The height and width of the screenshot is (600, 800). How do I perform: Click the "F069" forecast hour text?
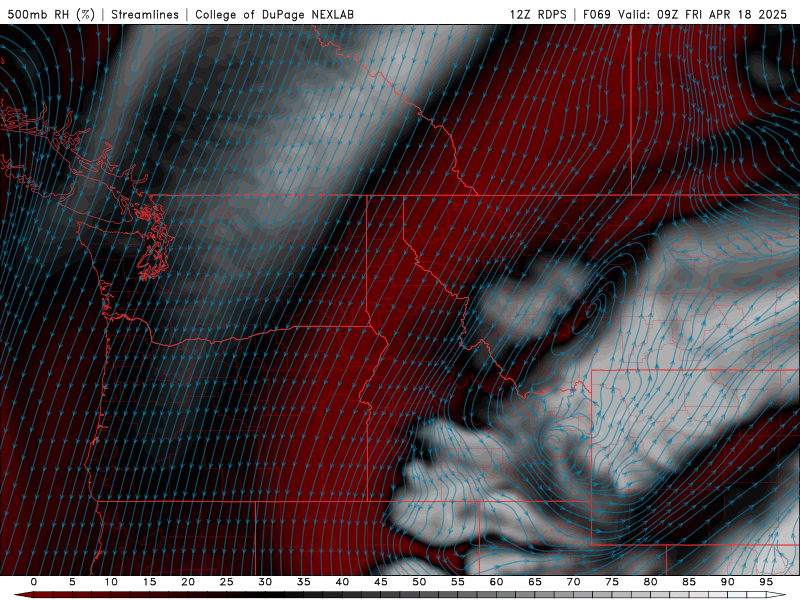pyautogui.click(x=596, y=14)
